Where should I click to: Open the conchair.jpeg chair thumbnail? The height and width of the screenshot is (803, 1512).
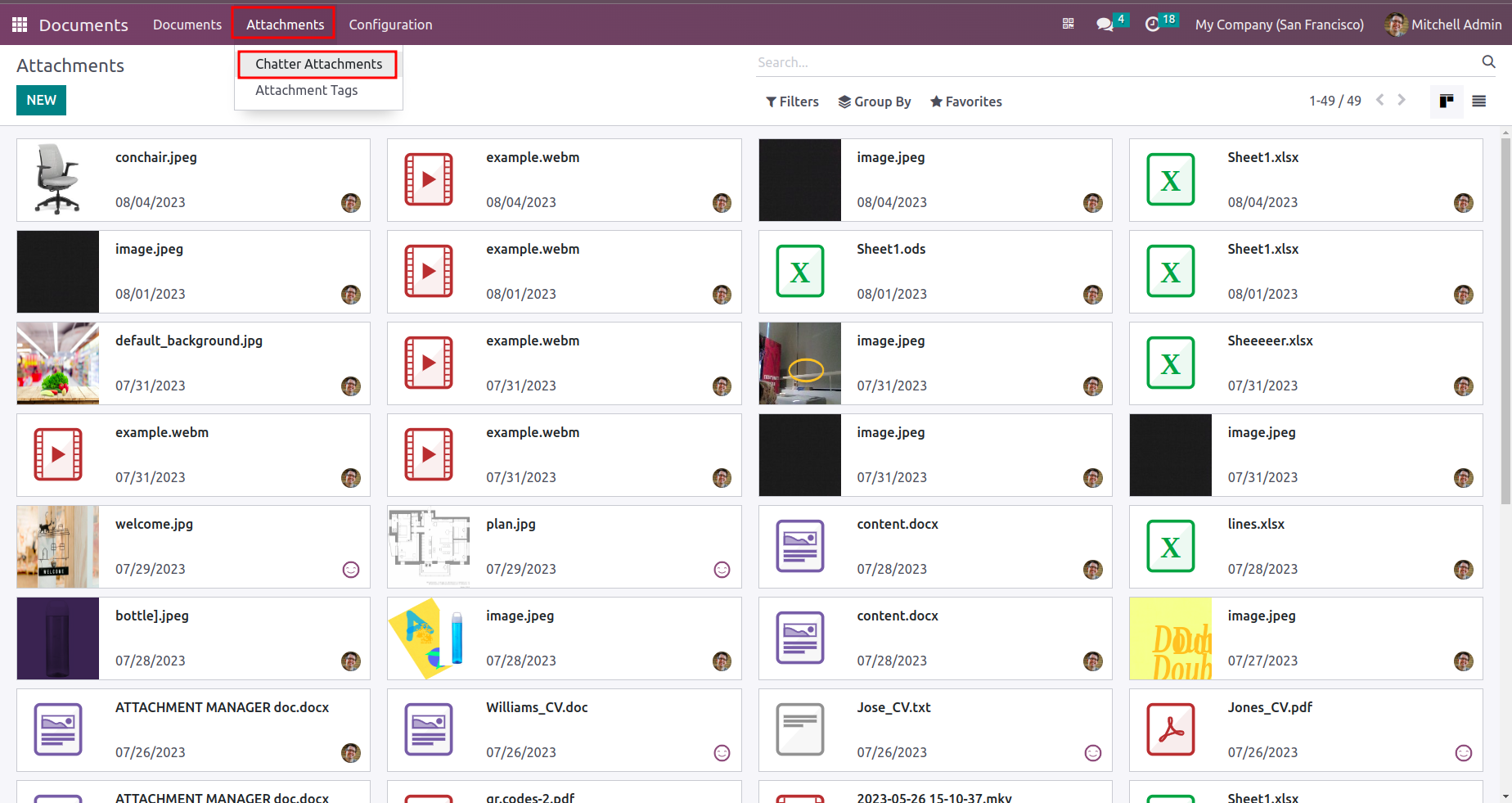pos(58,180)
